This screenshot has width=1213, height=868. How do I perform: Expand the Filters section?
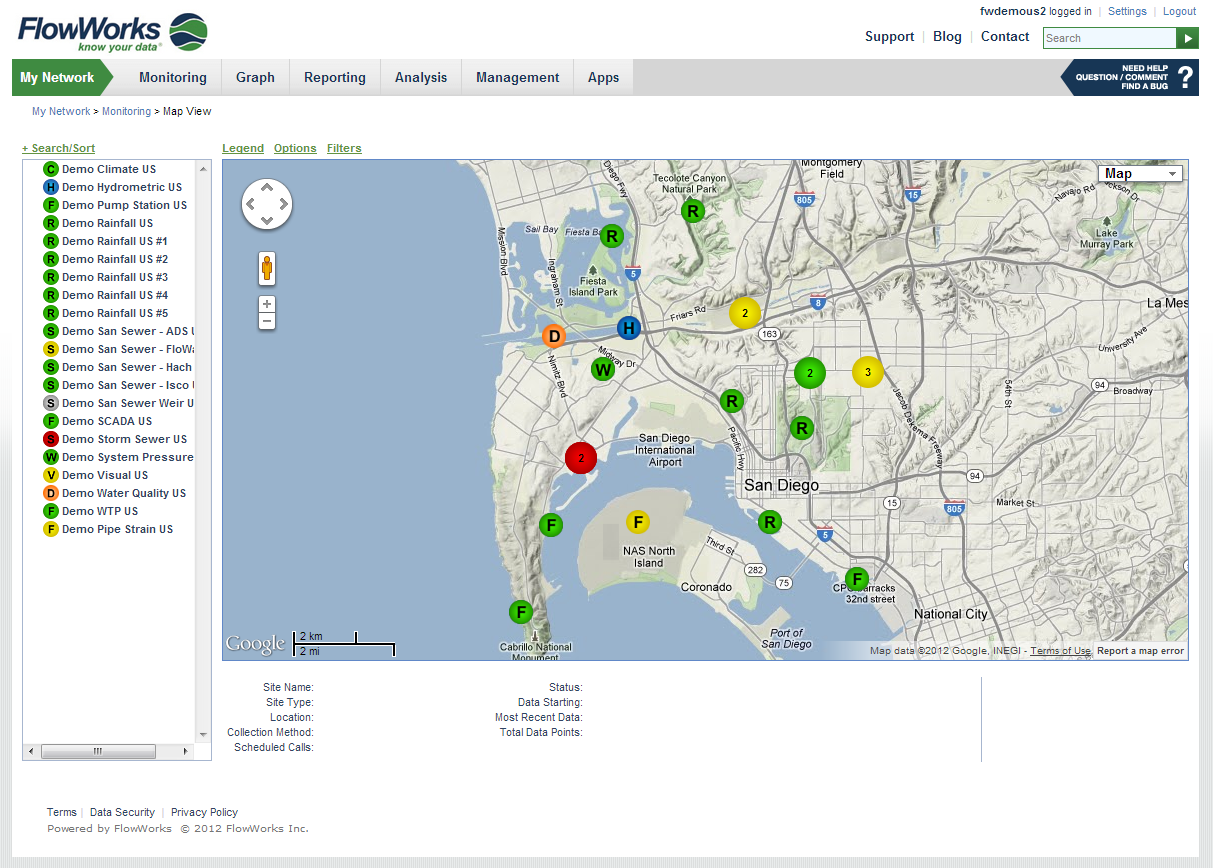point(344,148)
